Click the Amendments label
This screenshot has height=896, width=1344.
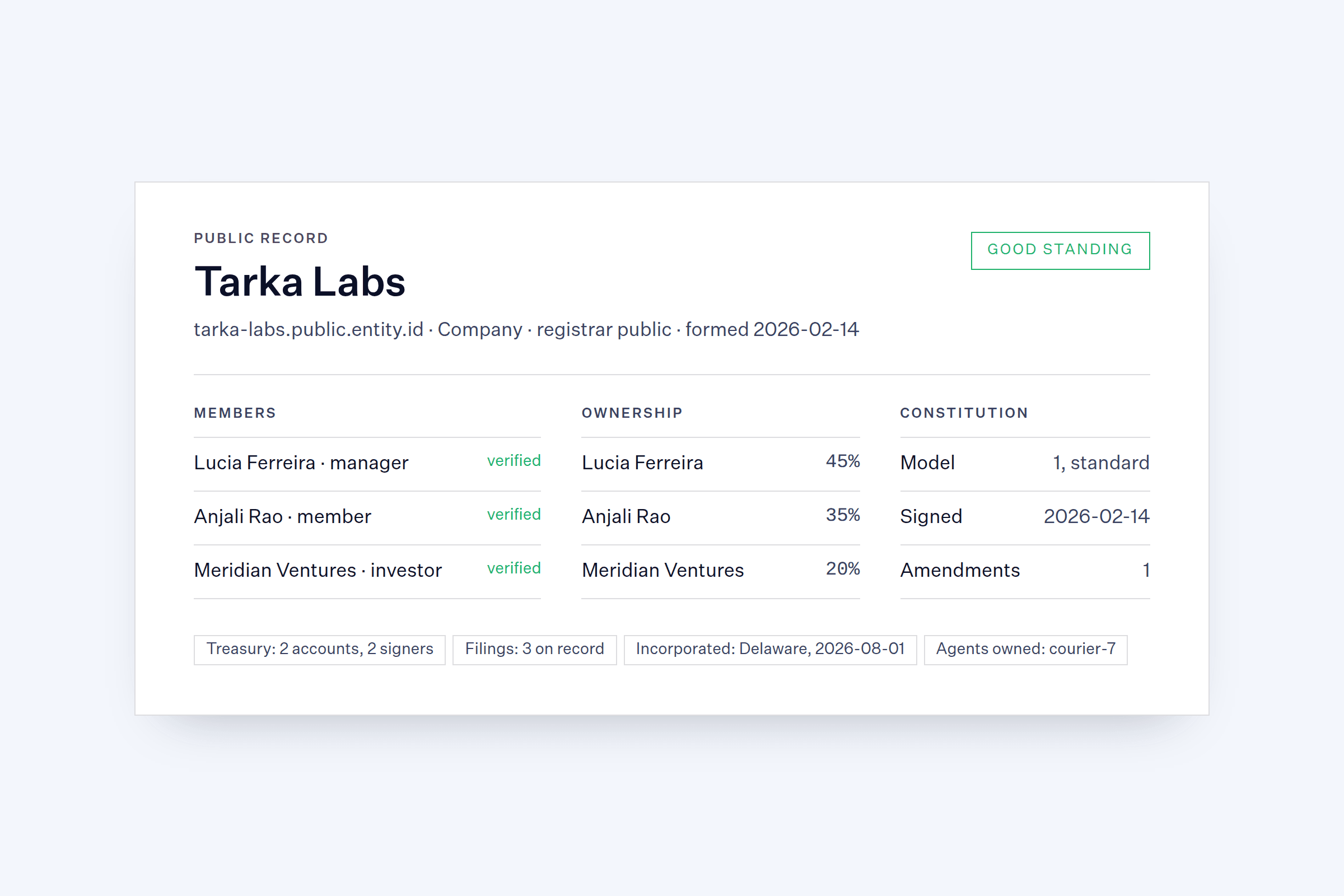click(x=960, y=570)
